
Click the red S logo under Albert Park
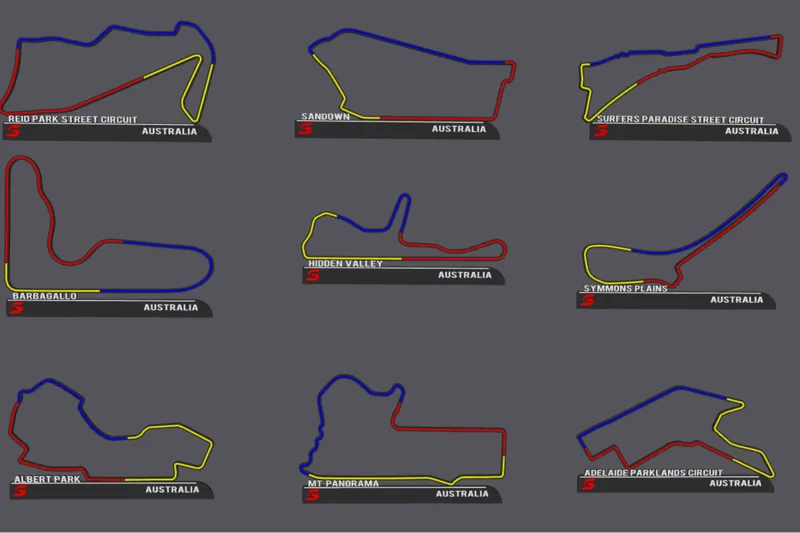20,490
